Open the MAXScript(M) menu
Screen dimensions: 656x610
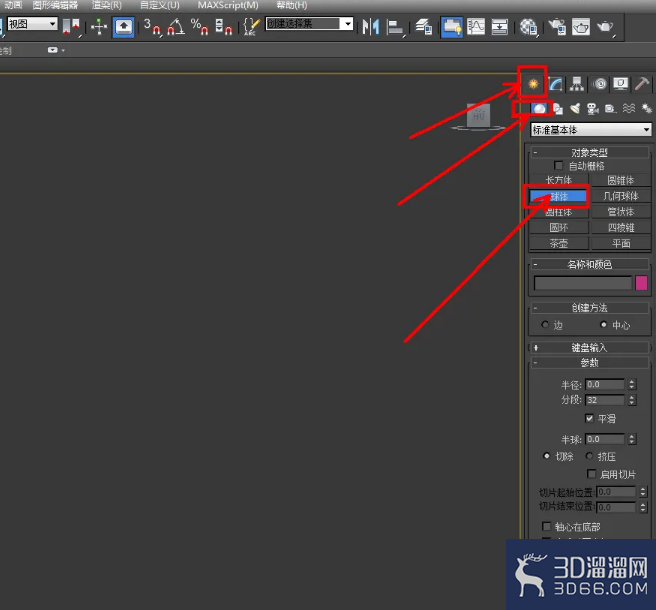pos(228,5)
